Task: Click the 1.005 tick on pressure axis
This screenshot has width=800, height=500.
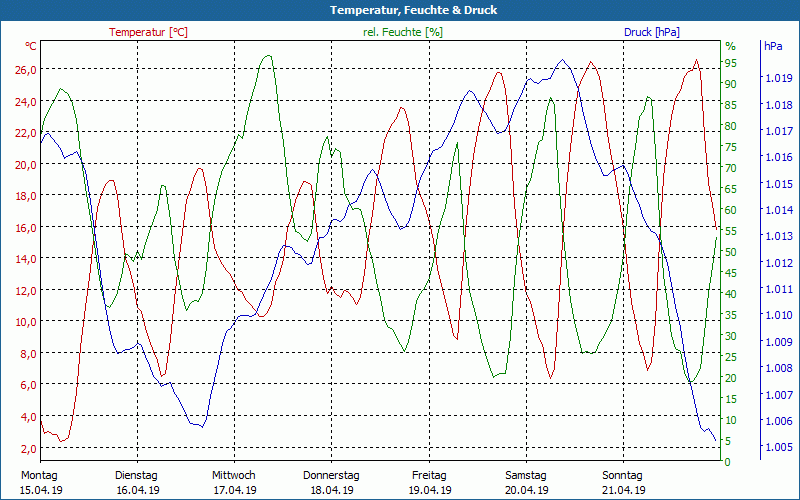Action: 777,447
